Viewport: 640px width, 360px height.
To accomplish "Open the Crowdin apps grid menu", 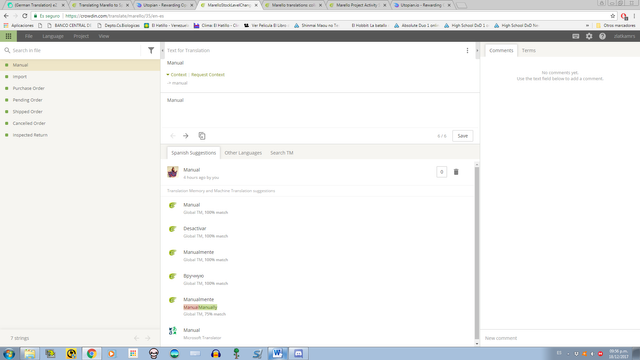I will tap(8, 36).
